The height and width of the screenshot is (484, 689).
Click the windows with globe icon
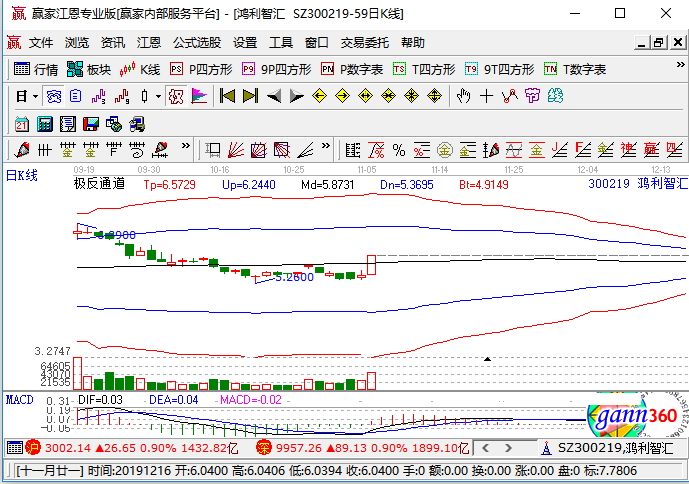click(114, 124)
